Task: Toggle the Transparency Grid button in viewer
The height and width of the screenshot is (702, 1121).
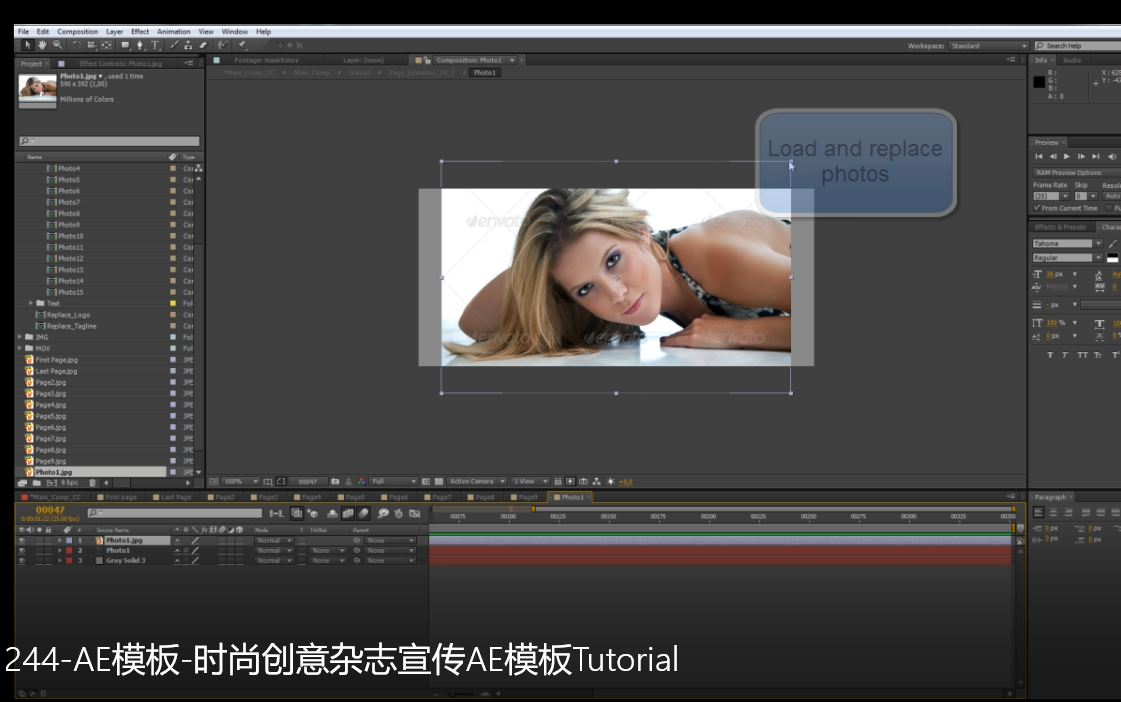Action: coord(439,482)
